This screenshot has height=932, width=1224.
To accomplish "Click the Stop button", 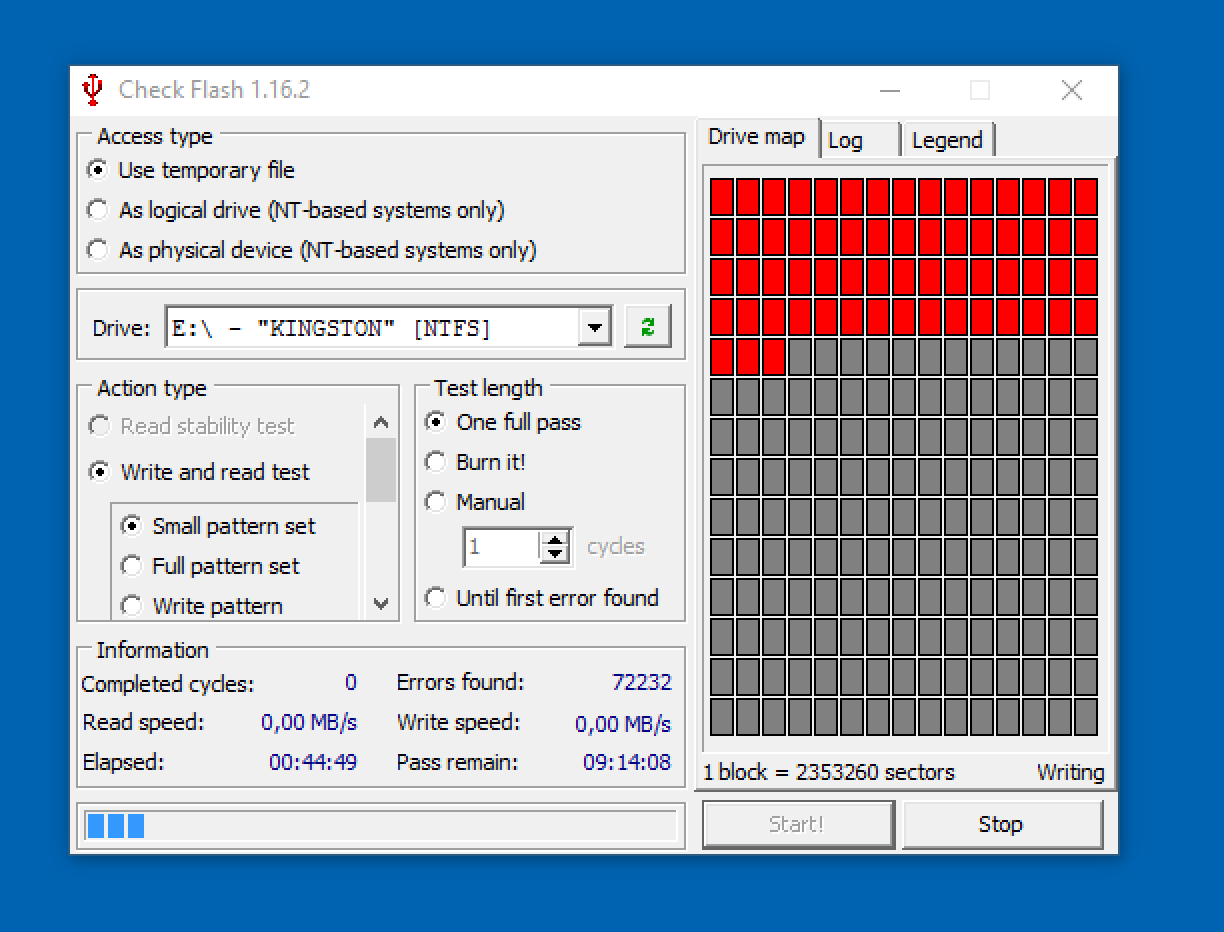I will tap(1002, 825).
